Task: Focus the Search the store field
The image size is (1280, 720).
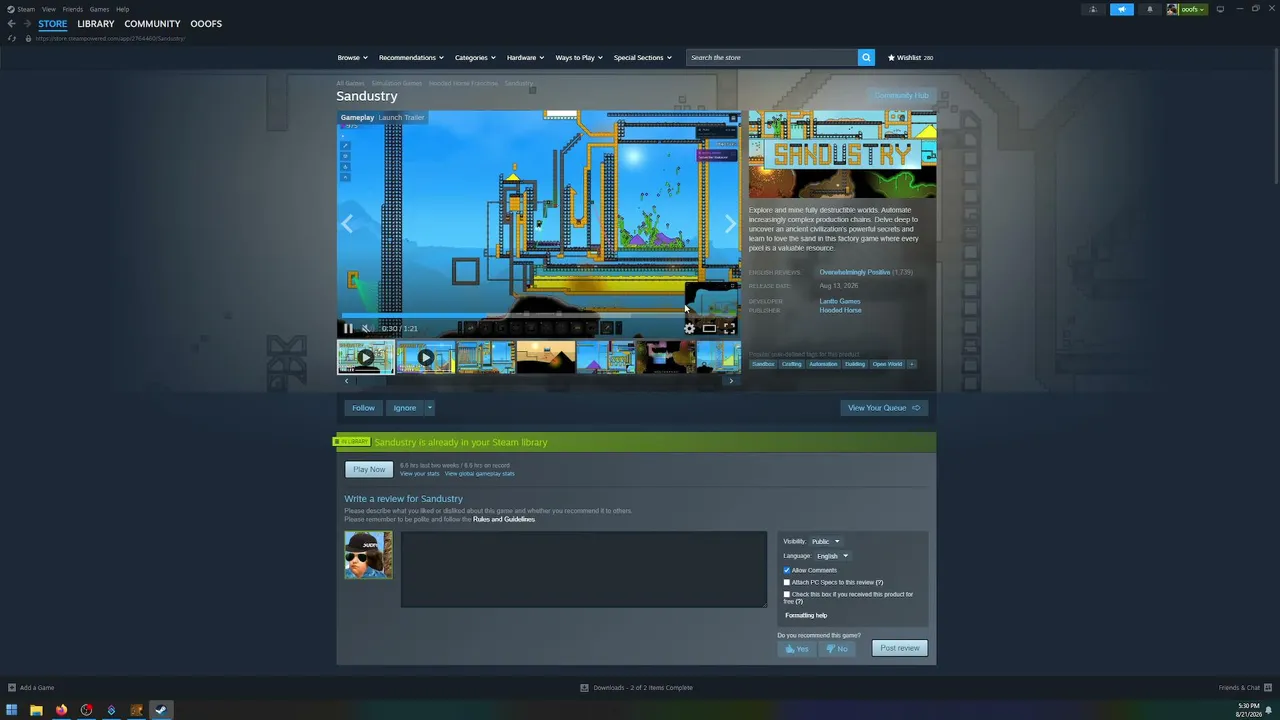Action: (771, 57)
